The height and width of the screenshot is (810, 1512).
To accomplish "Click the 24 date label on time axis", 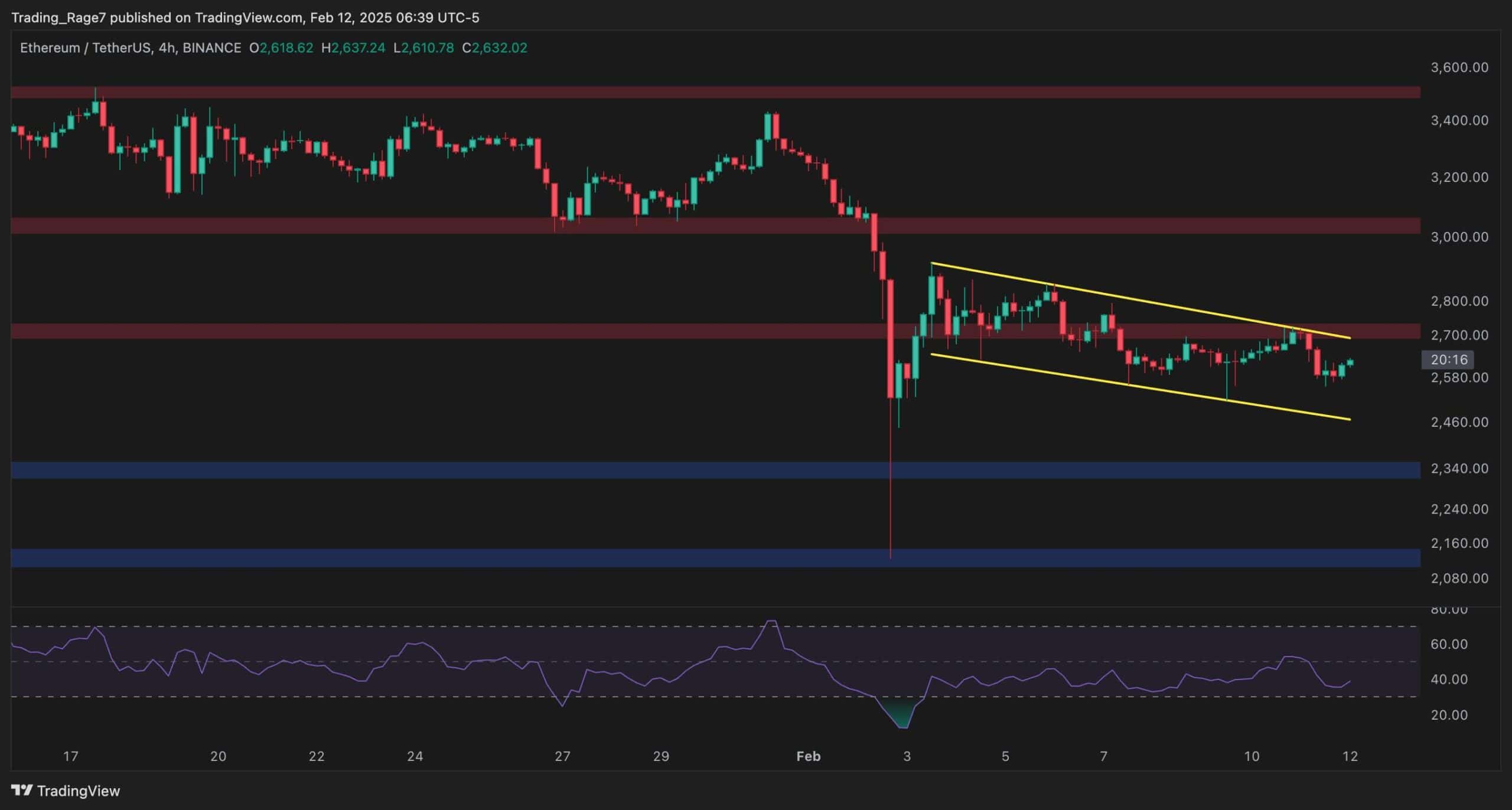I will click(x=415, y=756).
